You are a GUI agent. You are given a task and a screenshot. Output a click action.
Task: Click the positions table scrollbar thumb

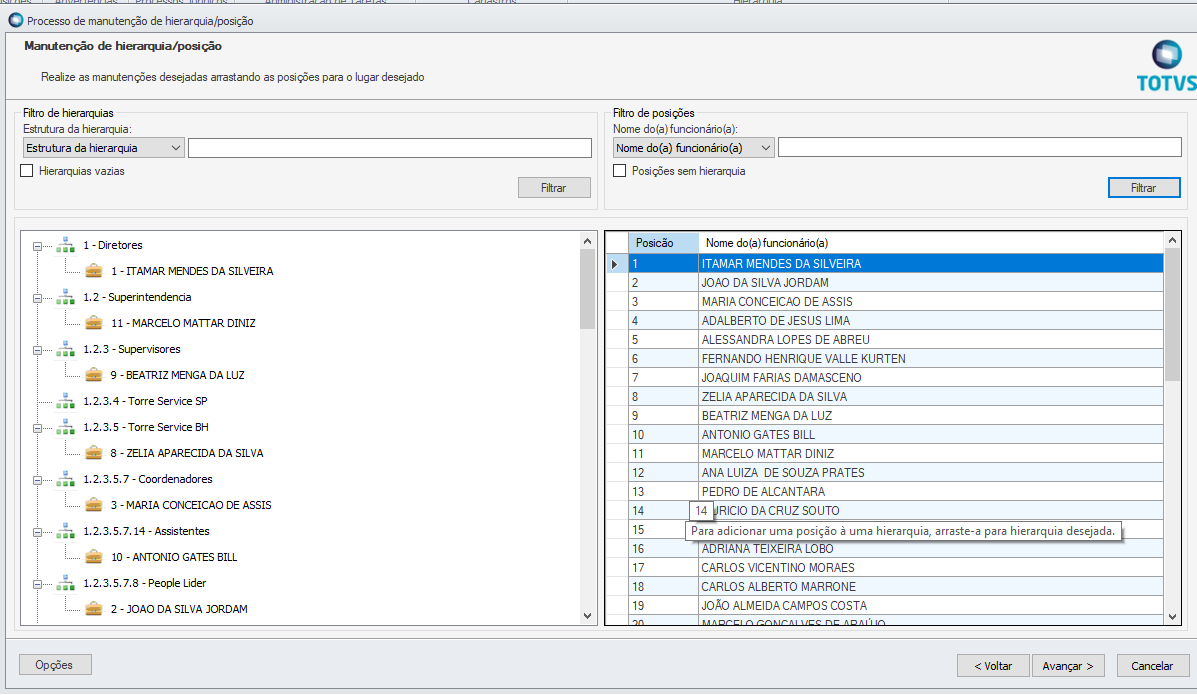tap(1173, 315)
